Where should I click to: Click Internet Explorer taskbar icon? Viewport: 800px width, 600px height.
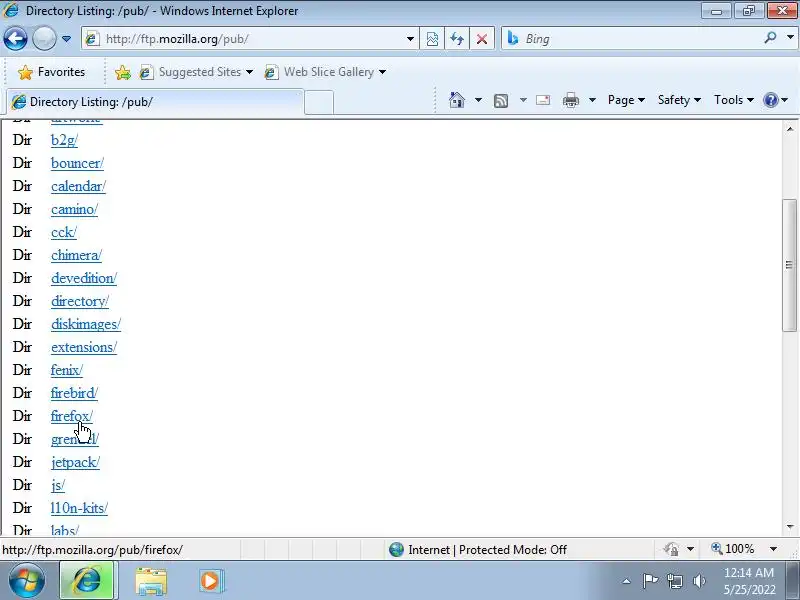pyautogui.click(x=88, y=581)
